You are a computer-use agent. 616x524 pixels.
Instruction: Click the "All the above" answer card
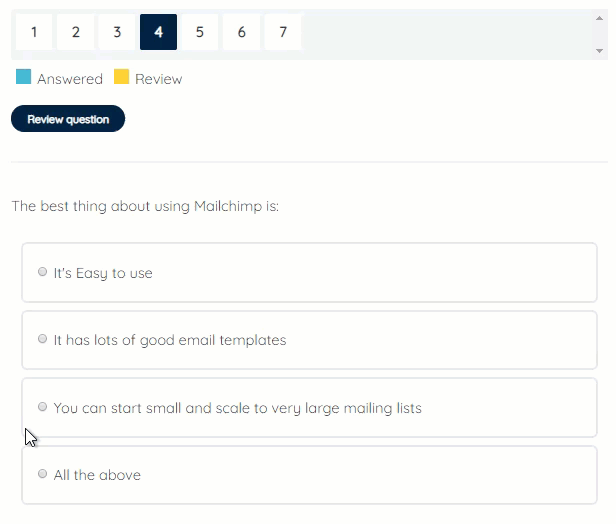pyautogui.click(x=310, y=475)
